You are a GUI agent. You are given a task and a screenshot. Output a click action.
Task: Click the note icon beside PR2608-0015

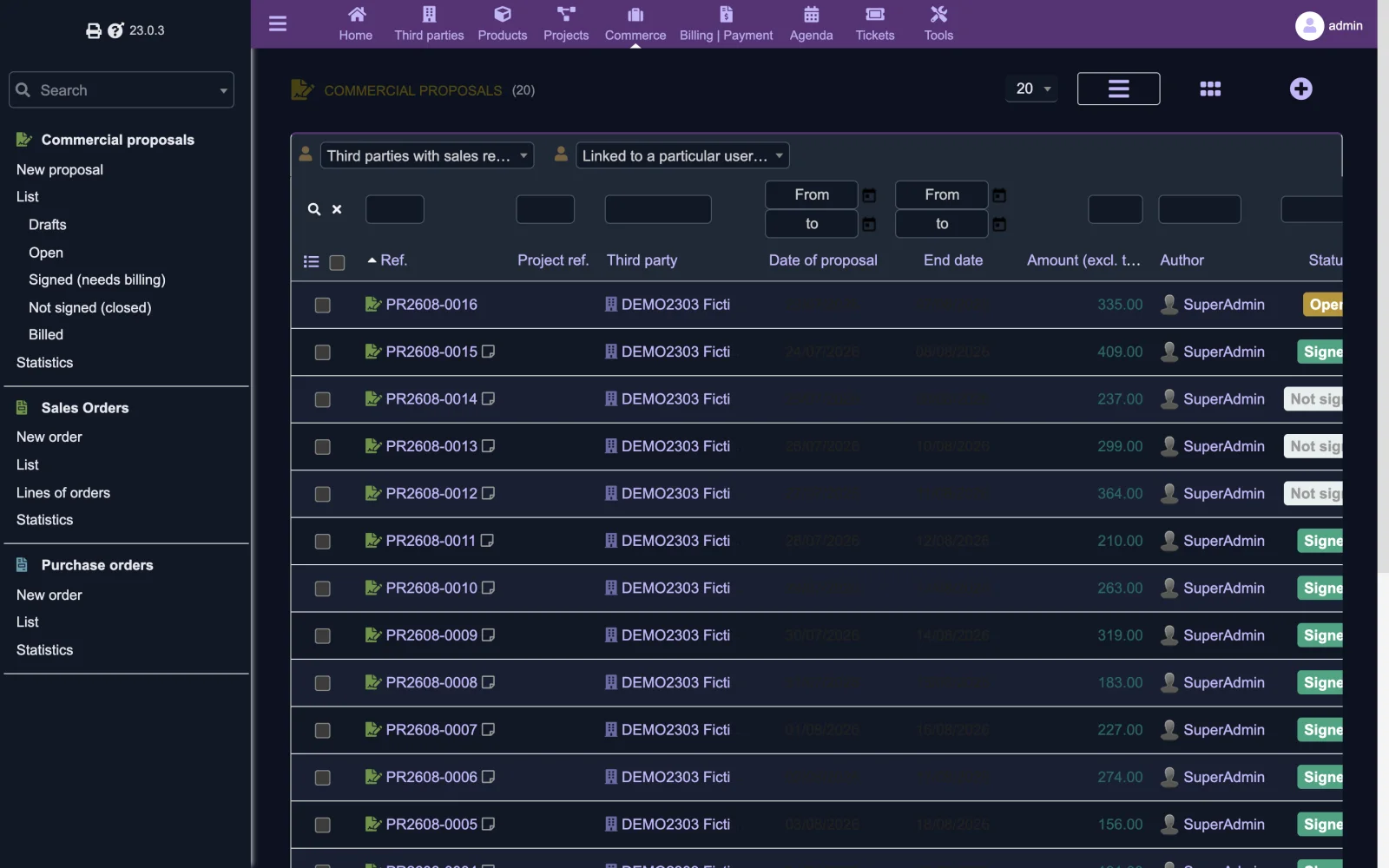(489, 352)
